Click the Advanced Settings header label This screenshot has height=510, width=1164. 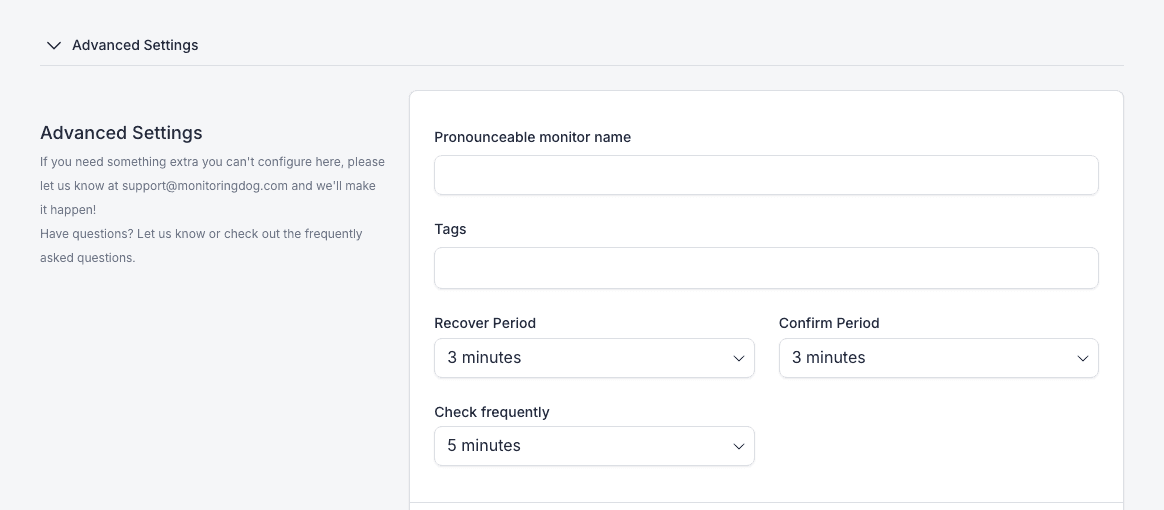[135, 45]
